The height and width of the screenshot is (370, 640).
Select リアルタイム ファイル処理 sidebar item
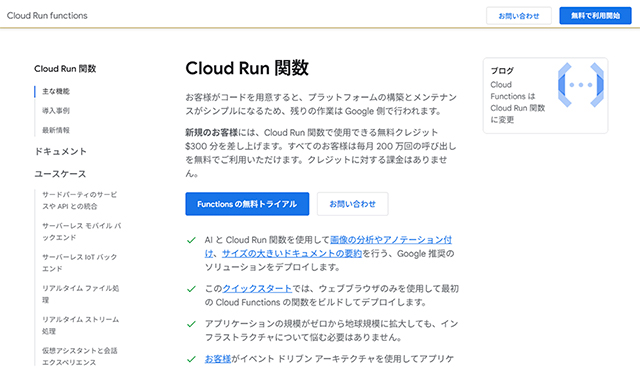80,294
